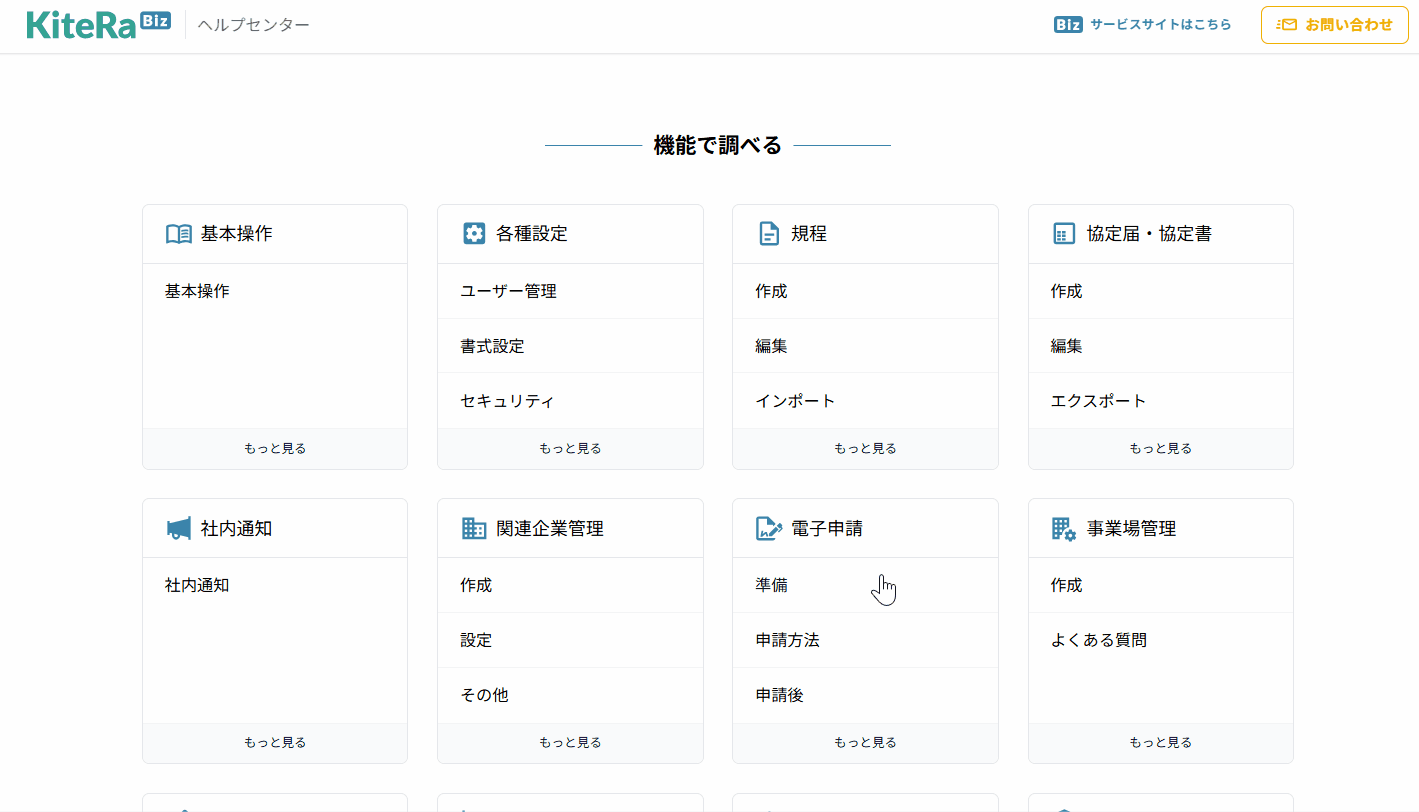Open 社内通知 category heading
1419x812 pixels.
pos(236,528)
